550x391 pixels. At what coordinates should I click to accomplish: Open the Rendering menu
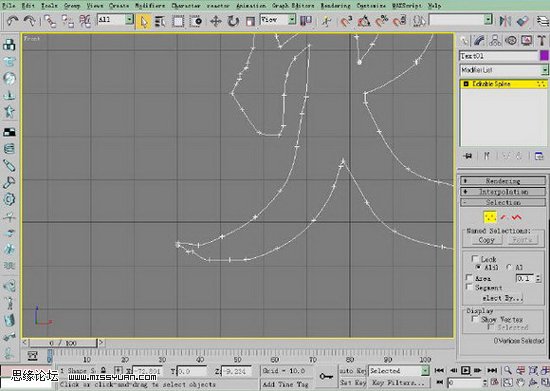[335, 6]
